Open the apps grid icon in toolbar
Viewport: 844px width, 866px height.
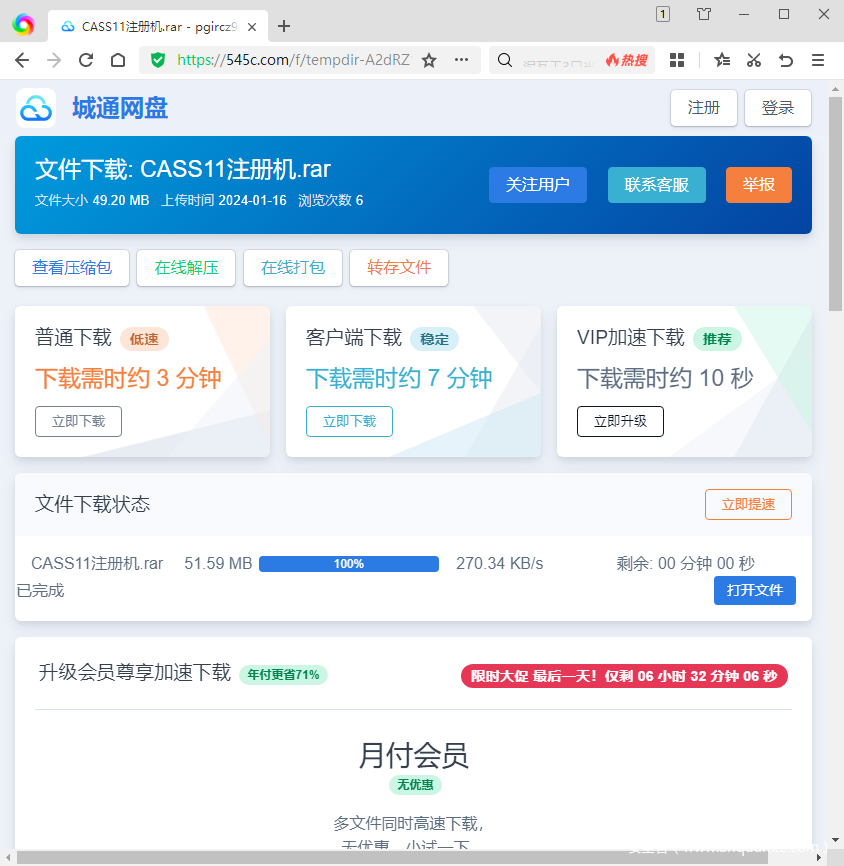click(677, 60)
